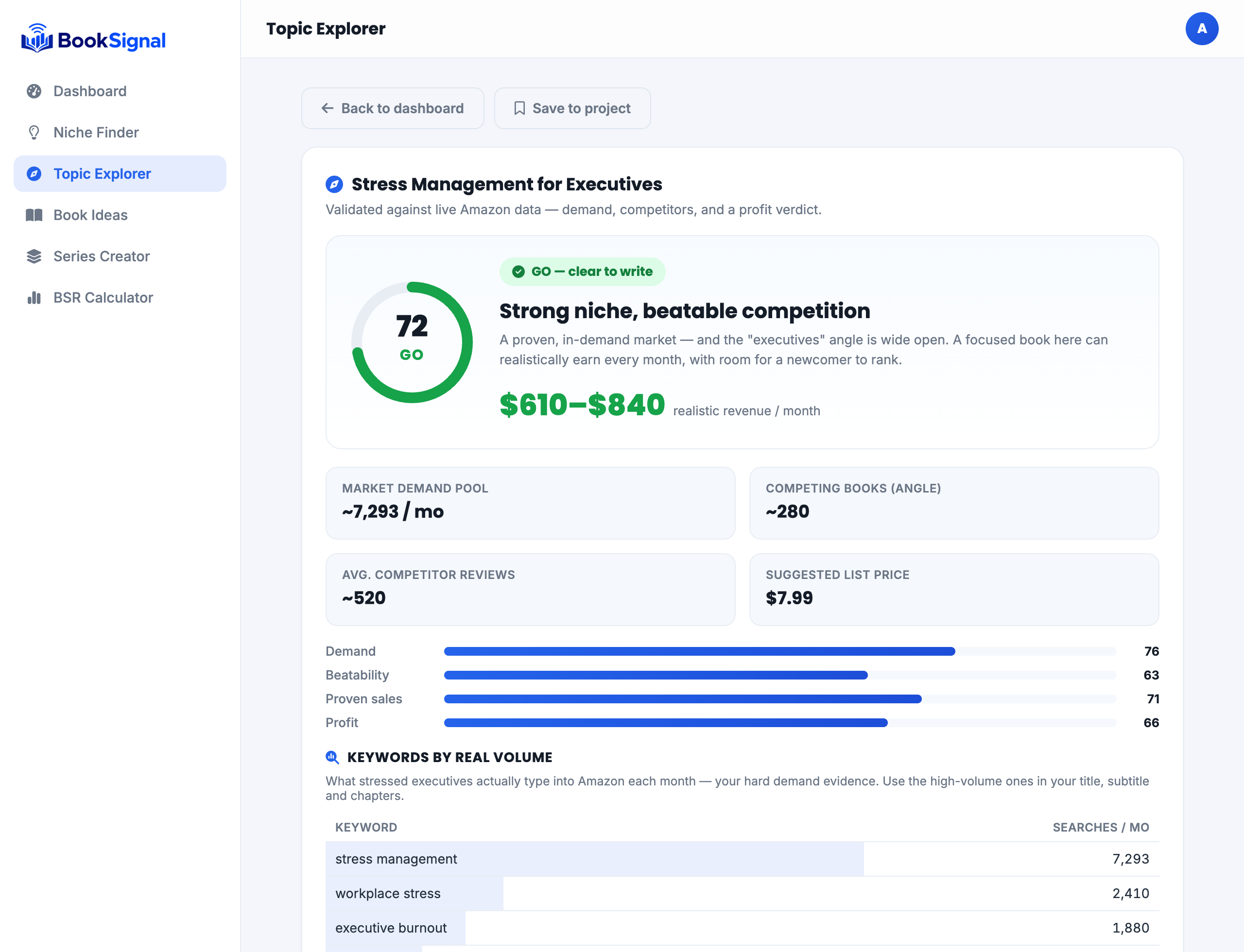Click Save to project button
Viewport: 1244px width, 952px height.
pos(572,108)
